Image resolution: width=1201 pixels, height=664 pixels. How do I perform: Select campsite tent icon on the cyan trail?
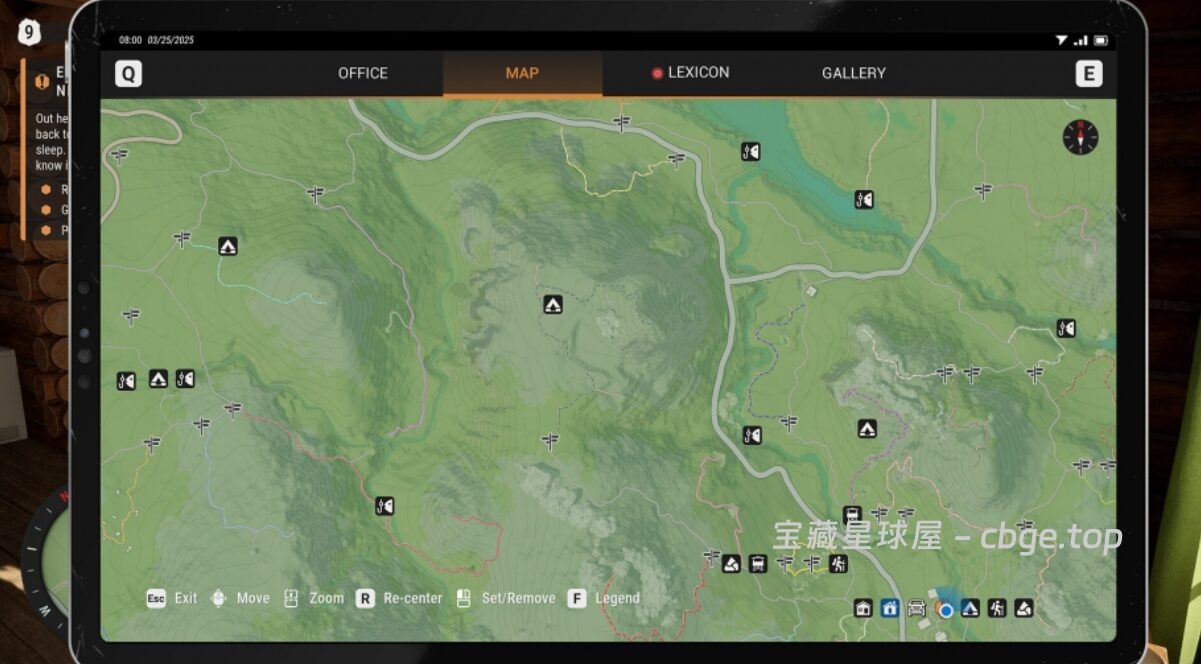[x=228, y=246]
